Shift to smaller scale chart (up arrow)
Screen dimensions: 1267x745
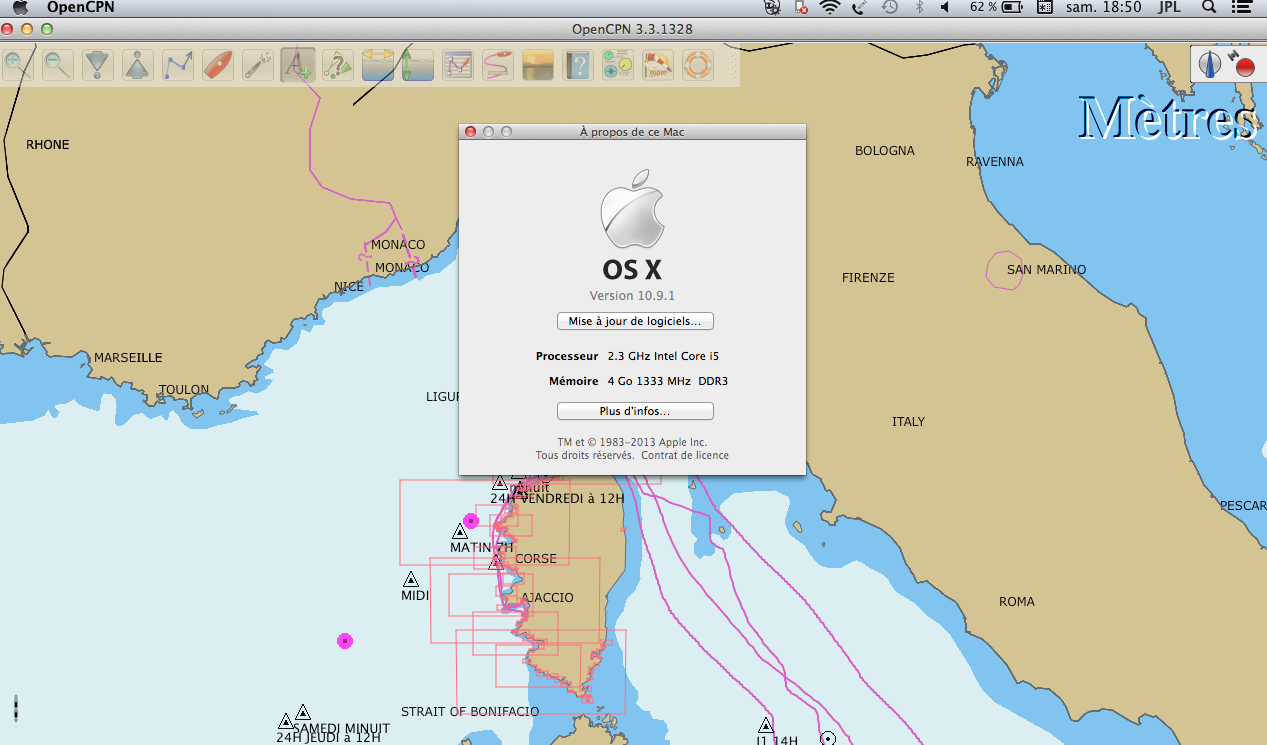pos(138,66)
